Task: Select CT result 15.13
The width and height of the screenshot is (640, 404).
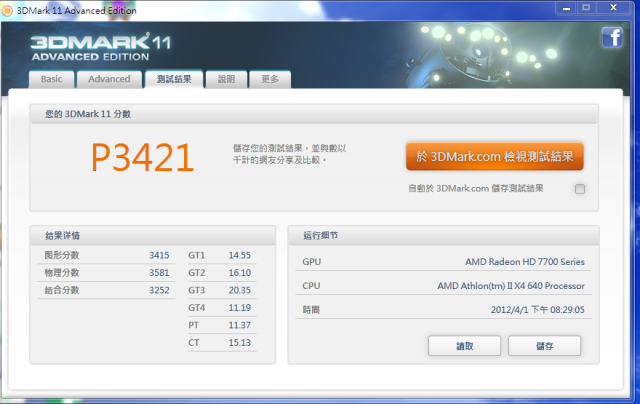Action: (x=240, y=343)
